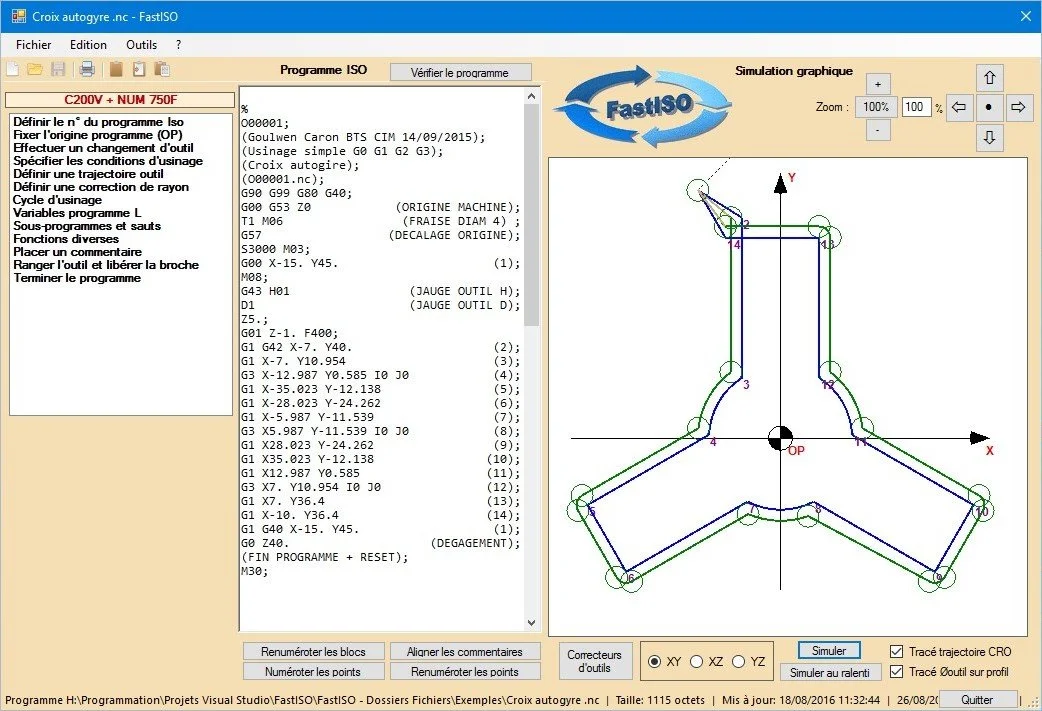The width and height of the screenshot is (1042, 711).
Task: Click the Vérifier le programme button
Action: (460, 71)
